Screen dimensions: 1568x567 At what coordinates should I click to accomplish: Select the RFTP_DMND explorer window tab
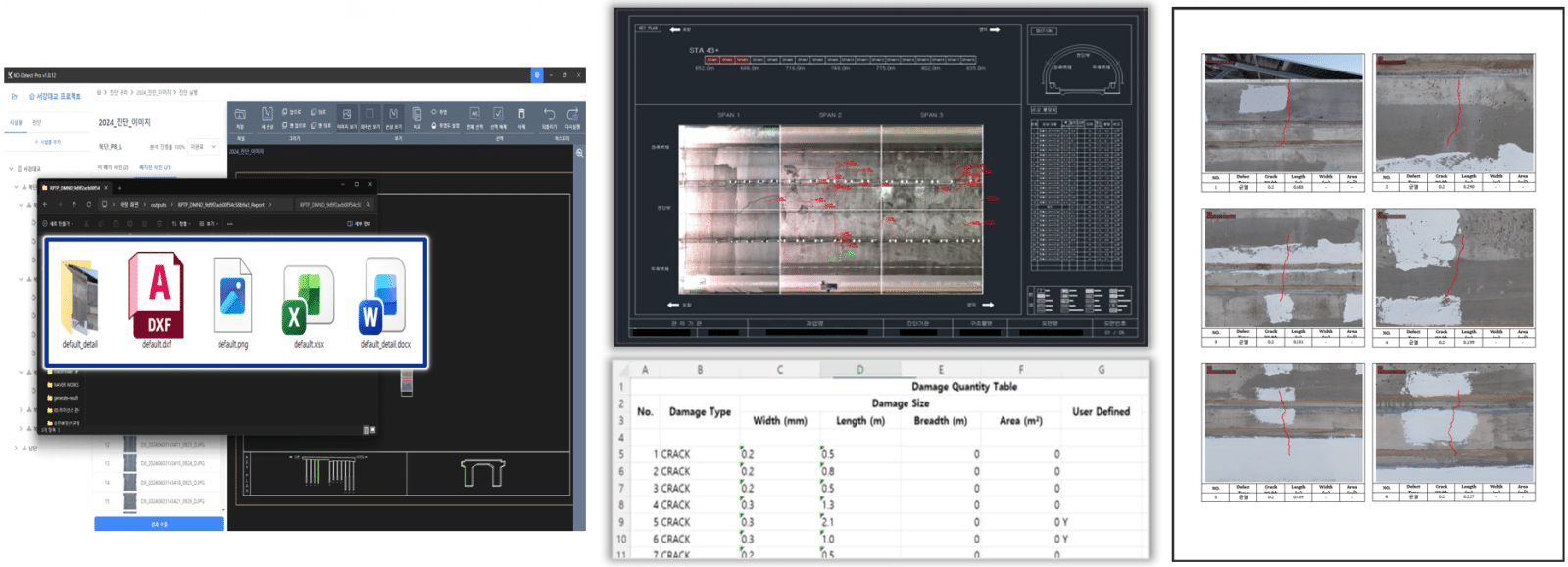74,188
